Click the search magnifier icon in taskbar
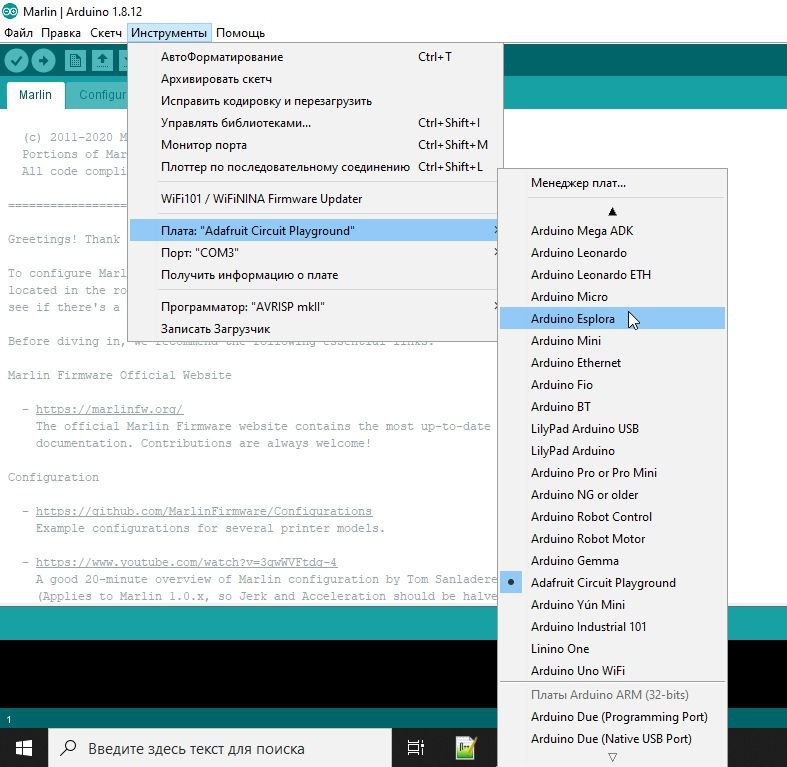Screen dimensions: 787x767 click(x=68, y=748)
